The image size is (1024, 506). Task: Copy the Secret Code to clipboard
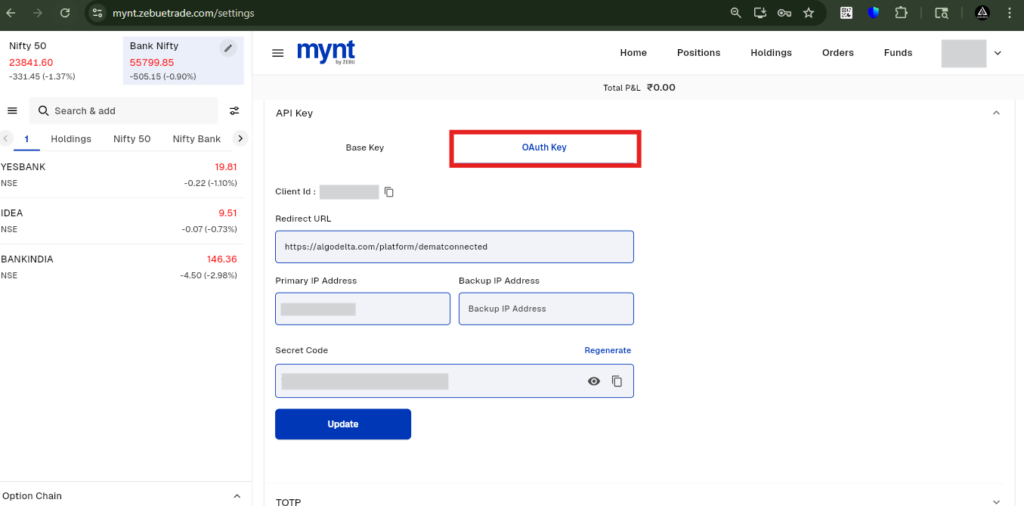616,381
